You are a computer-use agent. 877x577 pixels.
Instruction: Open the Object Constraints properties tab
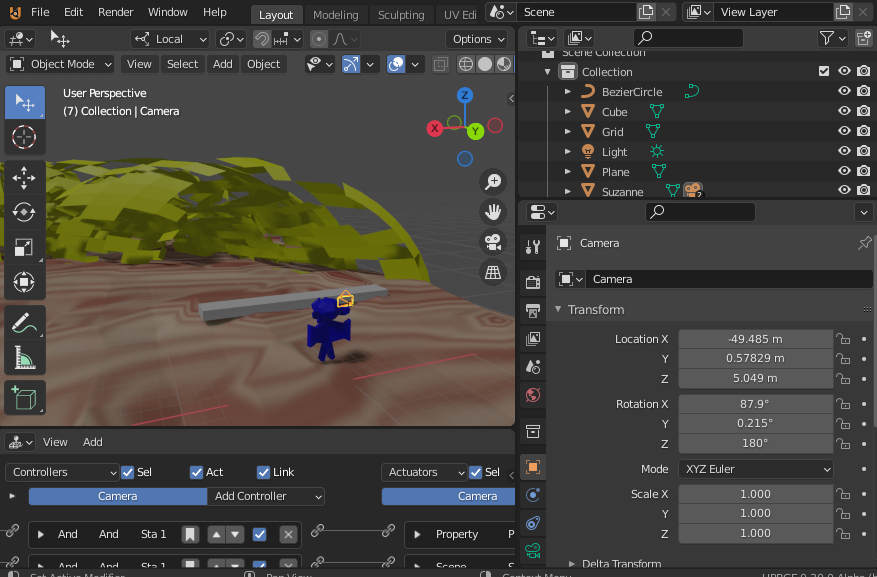pyautogui.click(x=532, y=523)
